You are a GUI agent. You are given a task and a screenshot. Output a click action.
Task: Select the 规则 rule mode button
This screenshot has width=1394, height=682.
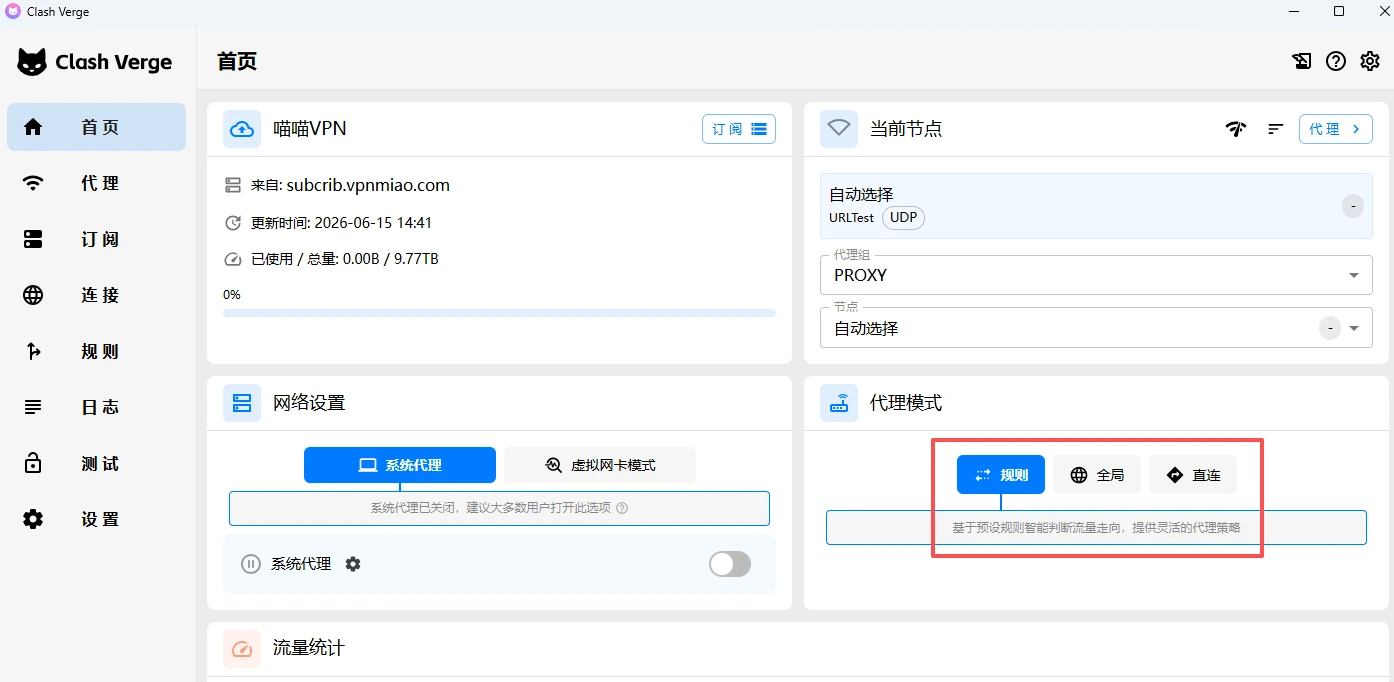click(1001, 475)
